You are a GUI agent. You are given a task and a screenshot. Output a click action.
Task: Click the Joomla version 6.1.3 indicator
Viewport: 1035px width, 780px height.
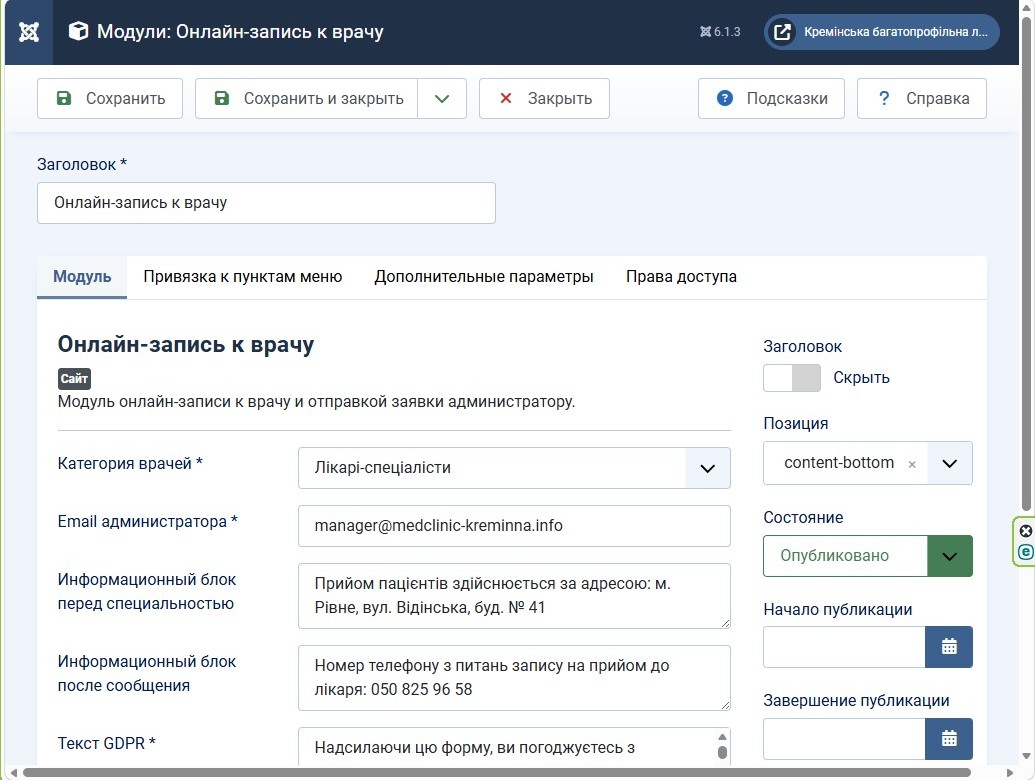[x=720, y=32]
